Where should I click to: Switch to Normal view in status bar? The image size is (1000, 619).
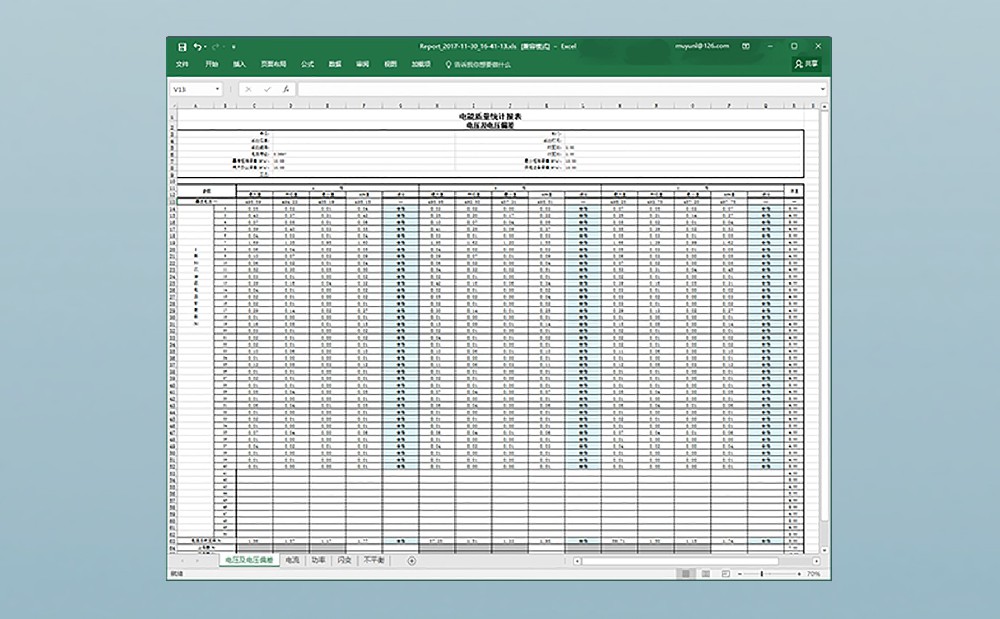(686, 575)
